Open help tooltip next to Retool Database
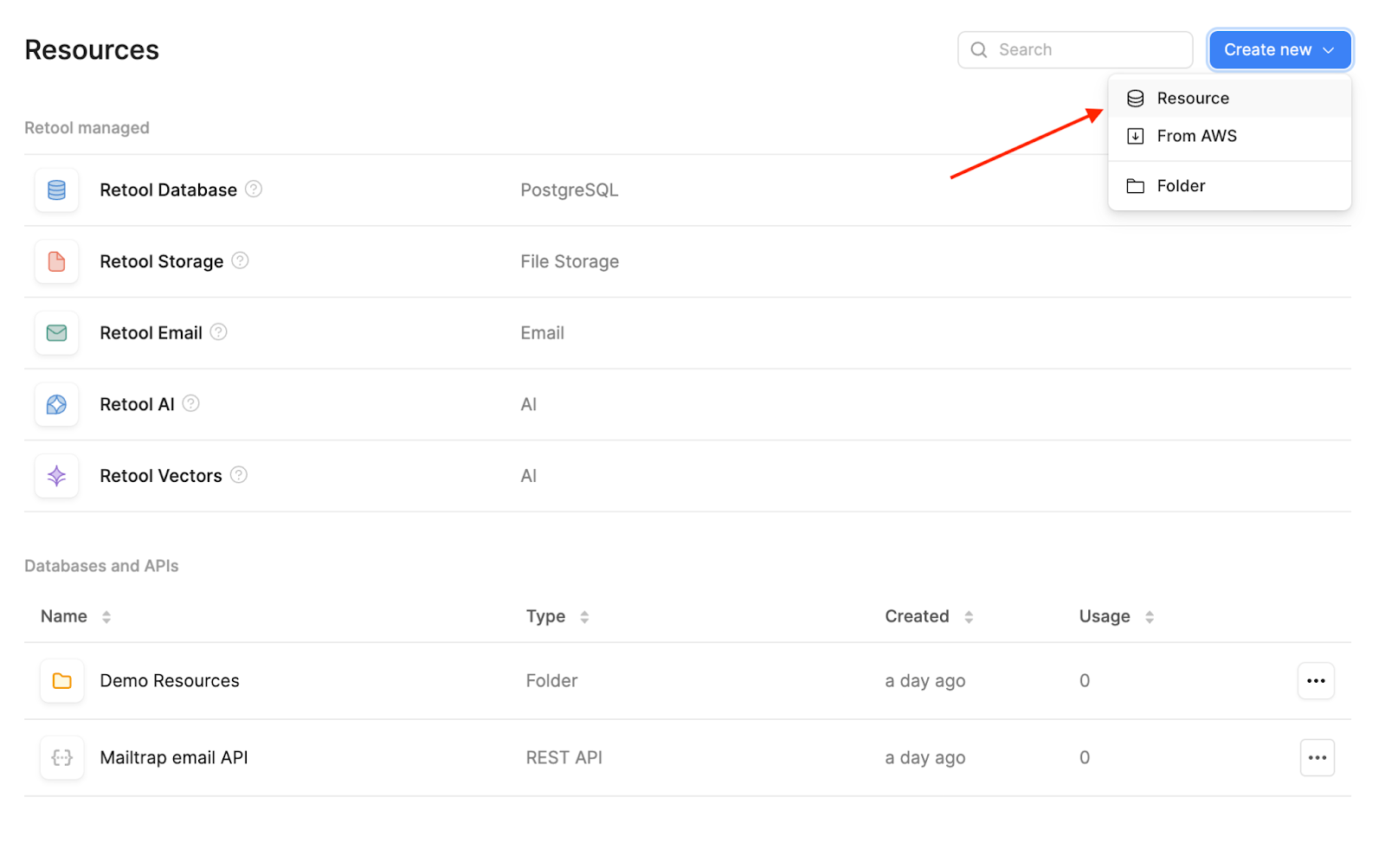 tap(253, 189)
